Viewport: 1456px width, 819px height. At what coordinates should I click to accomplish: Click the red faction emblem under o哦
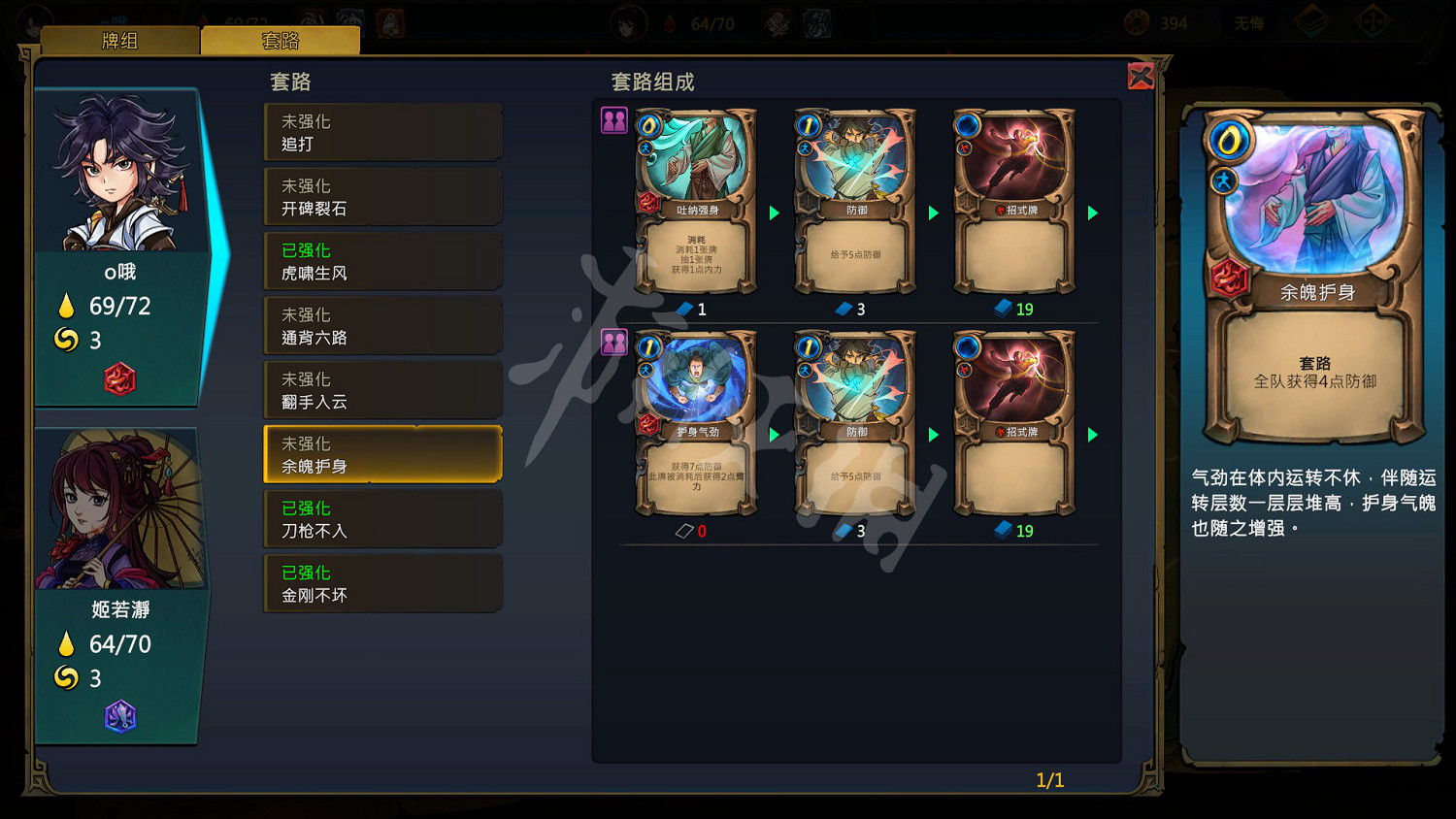[119, 379]
